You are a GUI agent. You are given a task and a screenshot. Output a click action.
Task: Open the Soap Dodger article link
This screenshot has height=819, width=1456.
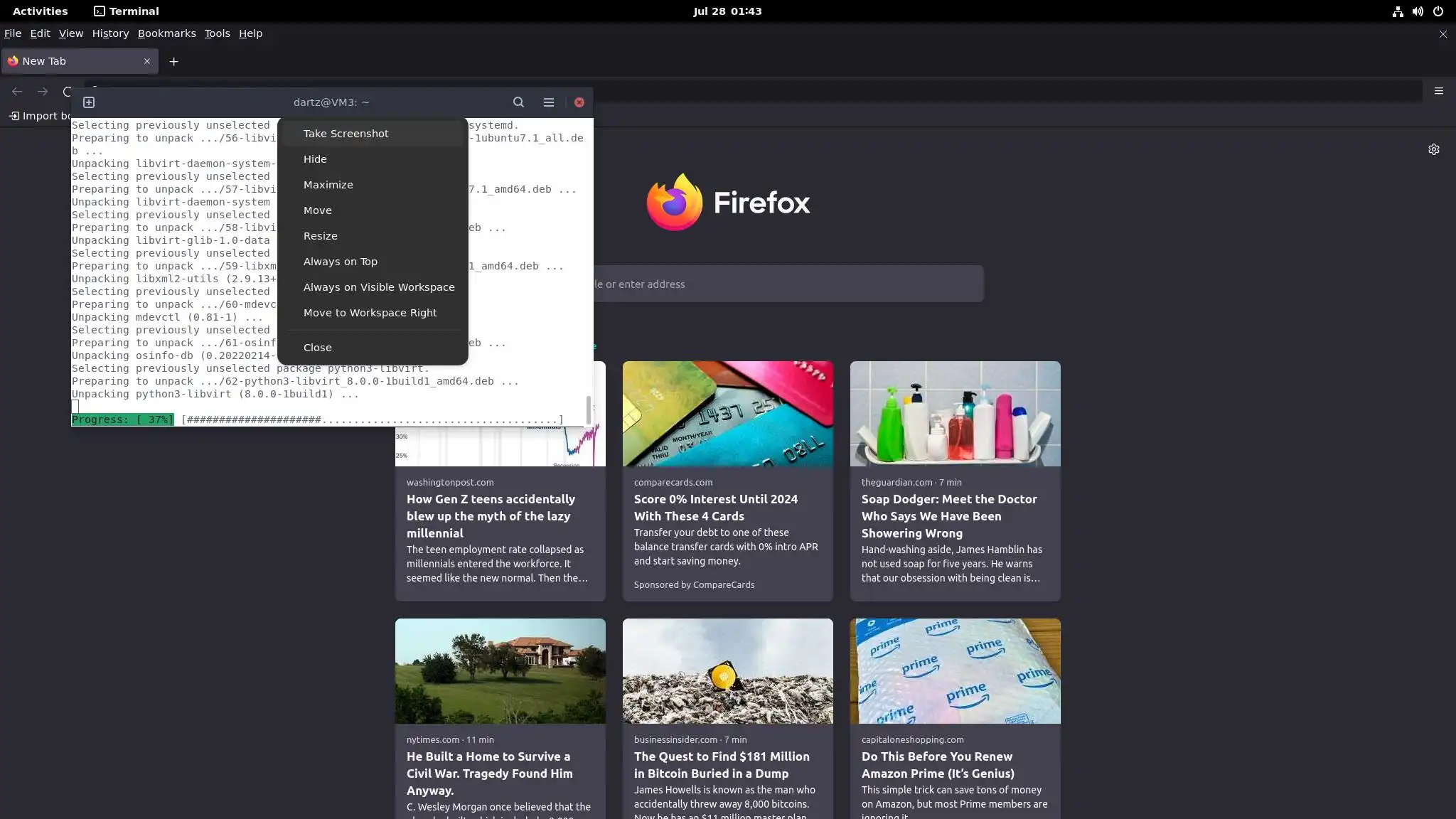pyautogui.click(x=948, y=516)
